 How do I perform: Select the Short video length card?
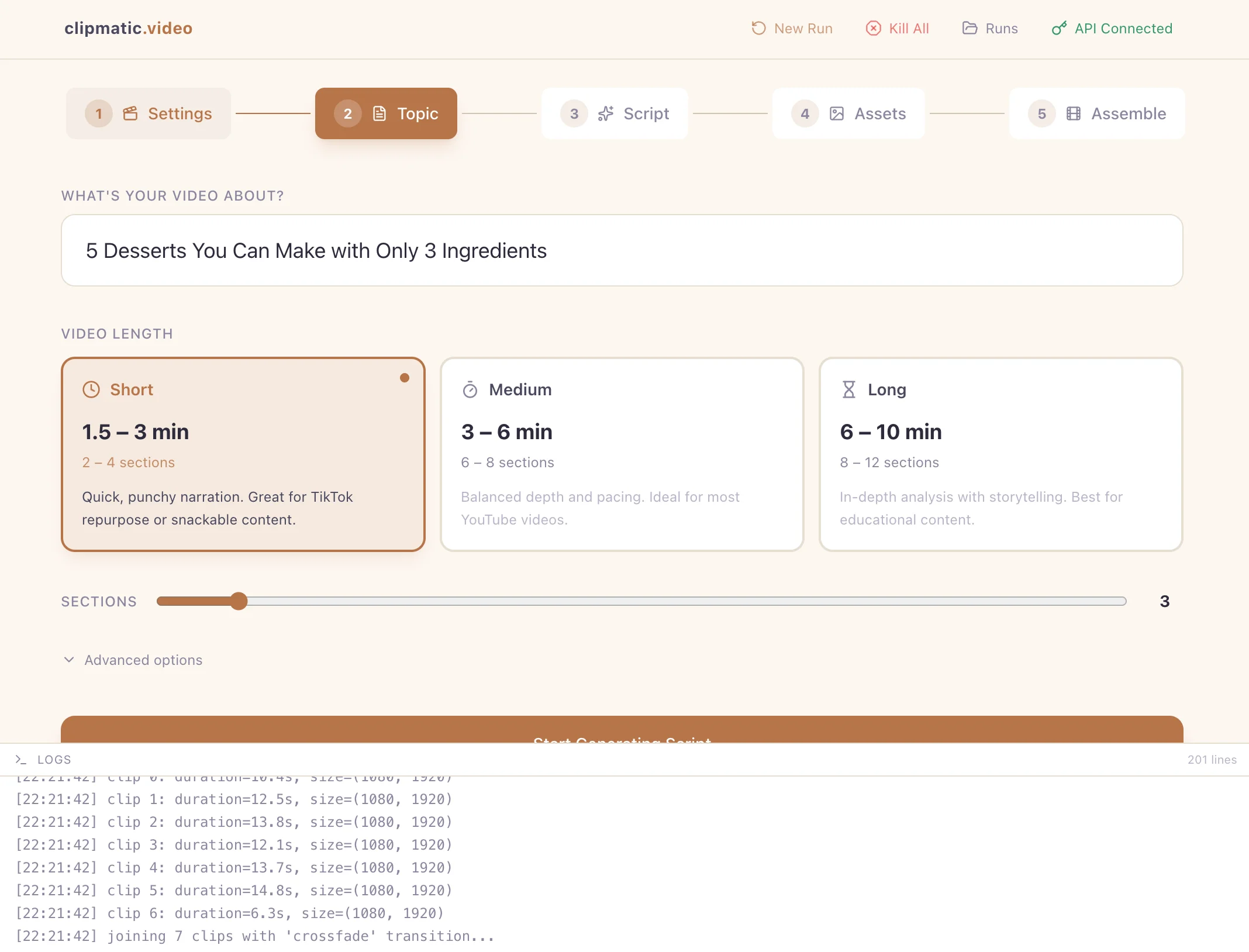pos(243,454)
